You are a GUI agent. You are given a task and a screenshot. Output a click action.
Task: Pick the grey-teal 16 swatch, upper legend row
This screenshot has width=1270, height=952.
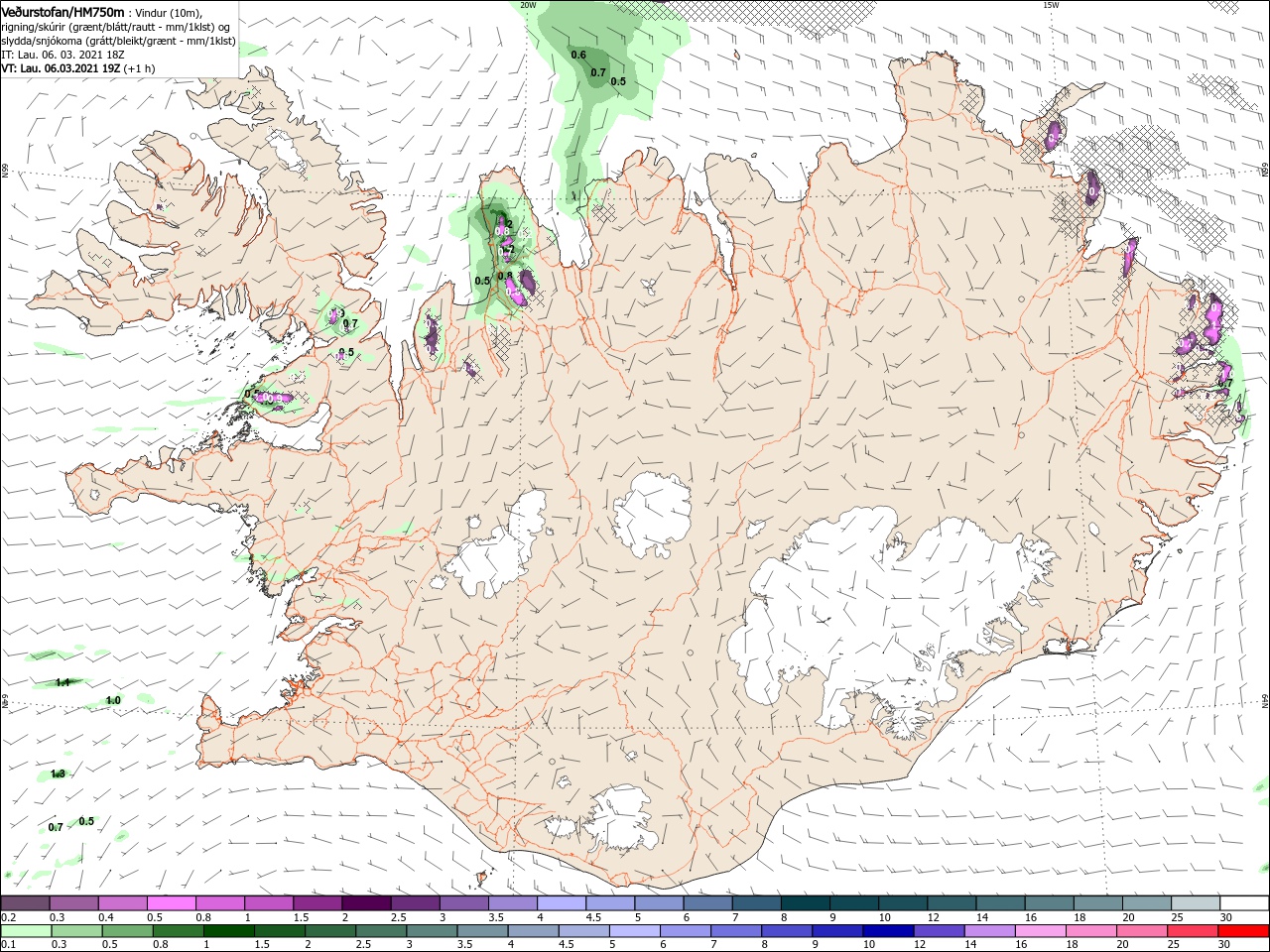tap(1050, 903)
